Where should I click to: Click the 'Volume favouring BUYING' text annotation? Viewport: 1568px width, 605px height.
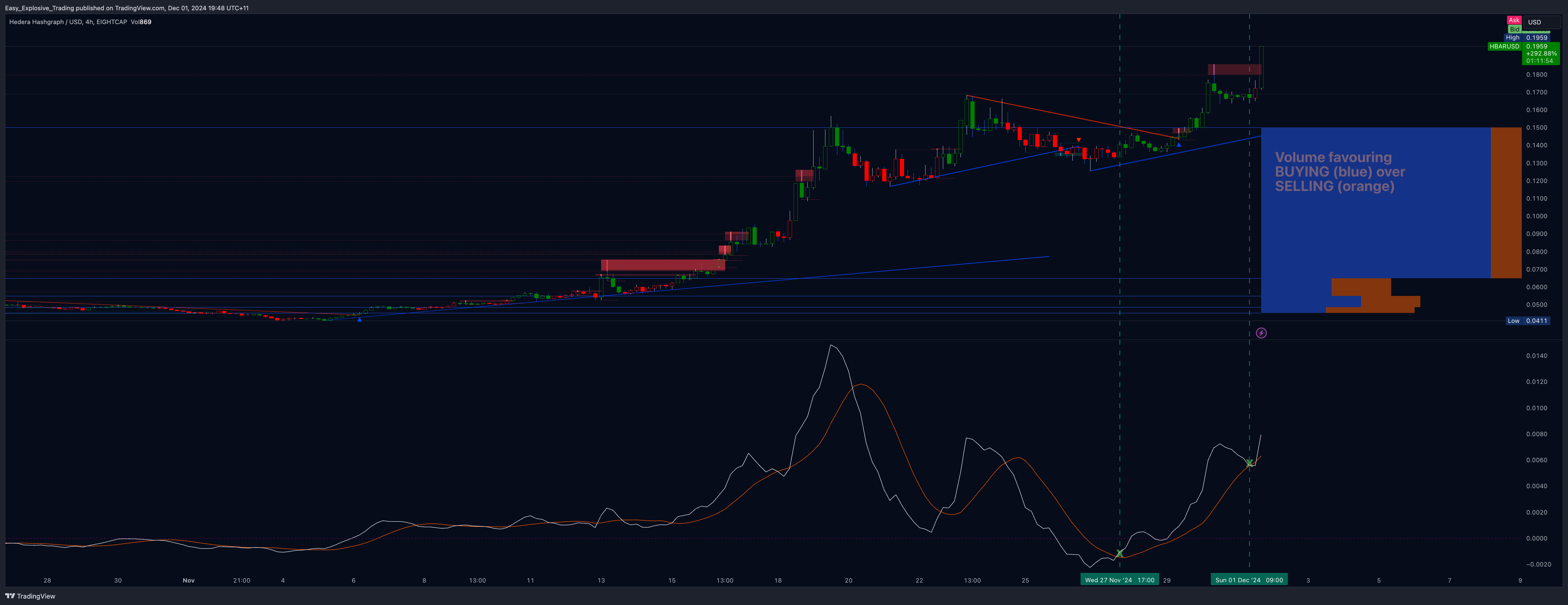(x=1340, y=172)
